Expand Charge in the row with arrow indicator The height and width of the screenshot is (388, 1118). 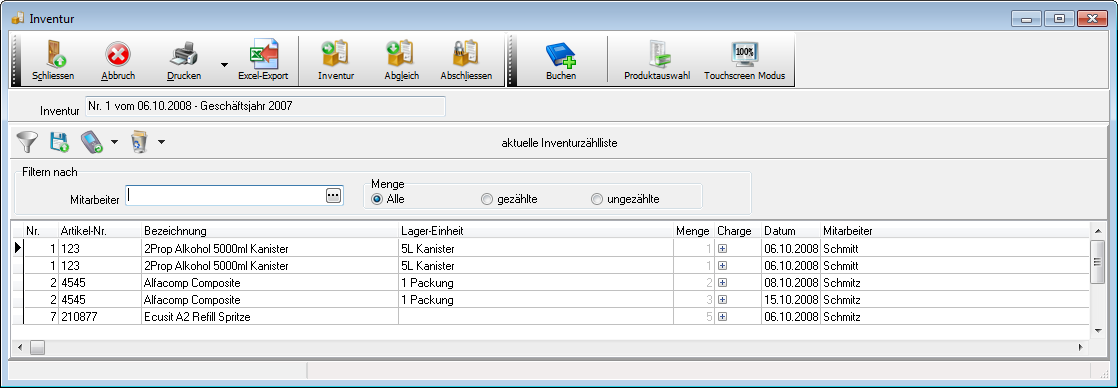(x=722, y=248)
